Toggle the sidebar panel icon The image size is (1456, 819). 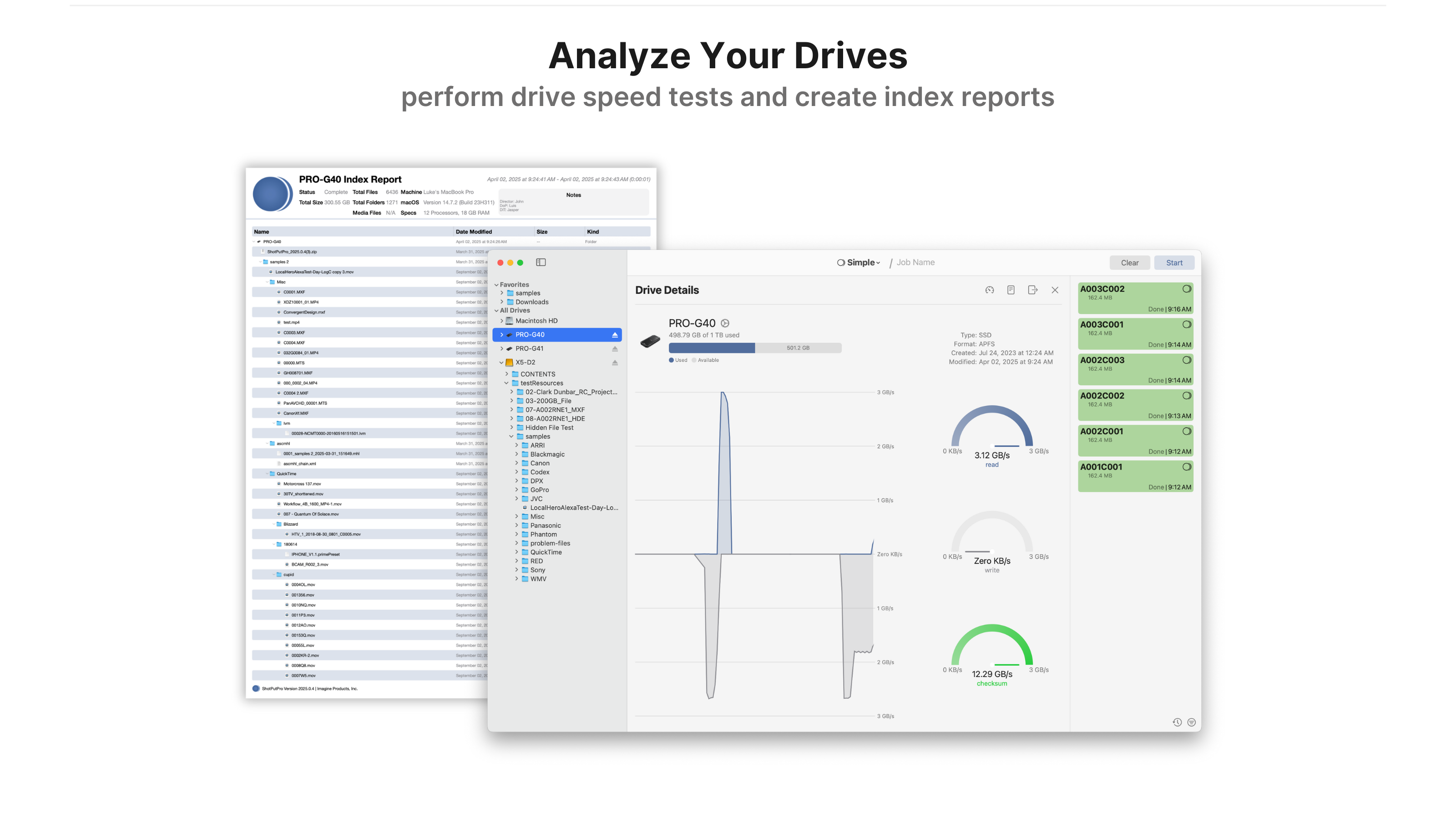coord(541,262)
